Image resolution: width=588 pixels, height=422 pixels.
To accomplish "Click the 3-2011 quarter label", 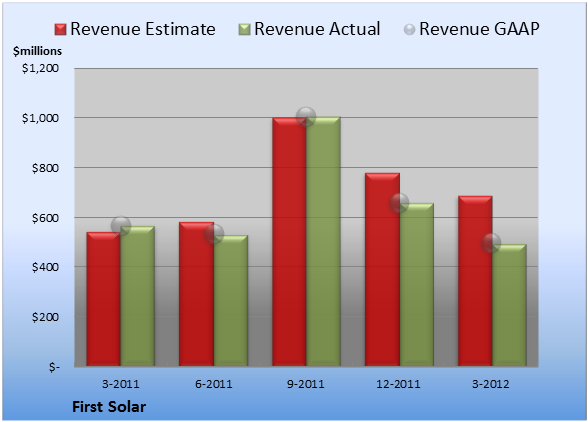I will (x=121, y=384).
